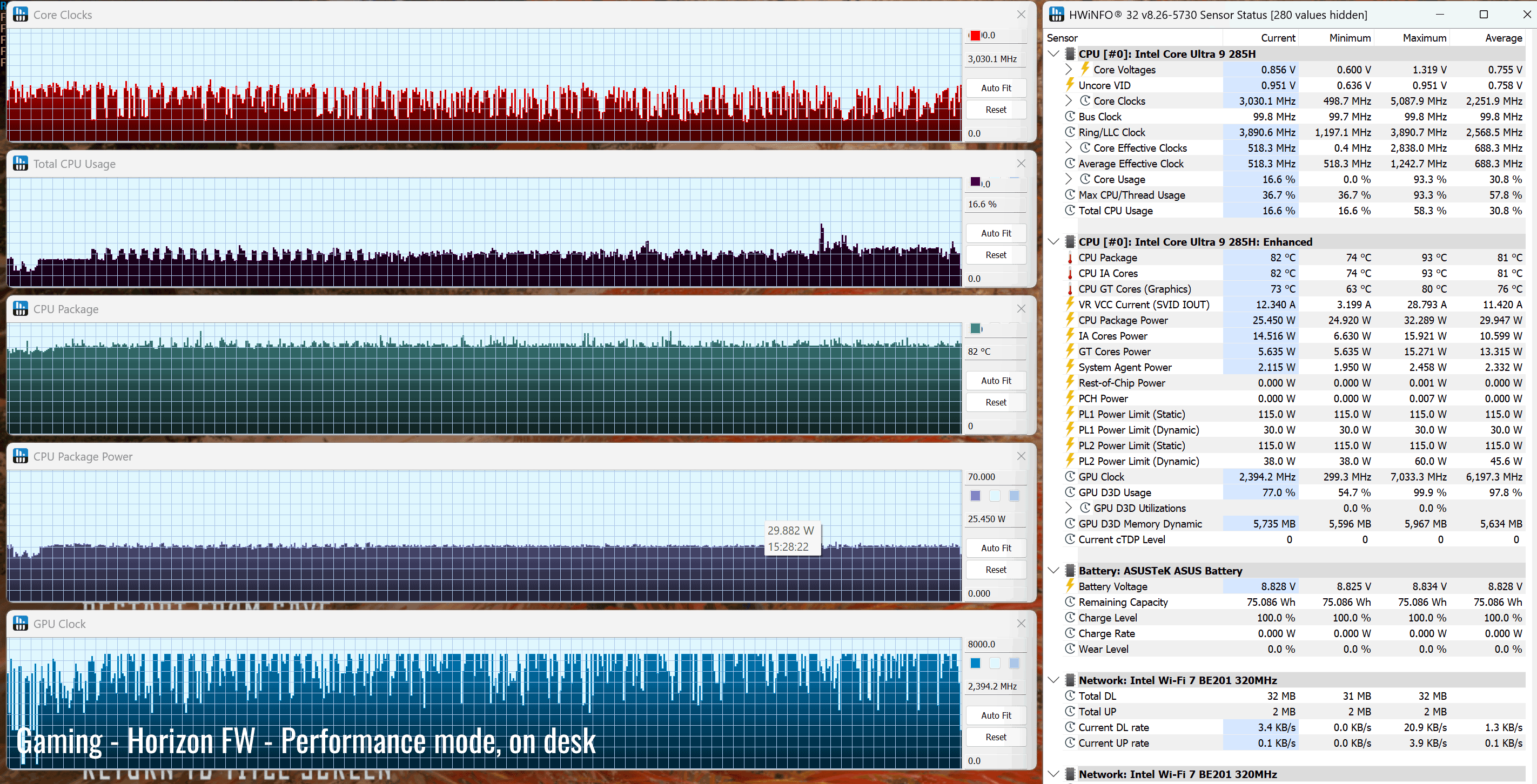Maximize the HWiNFO Sensor Status window
Viewport: 1537px width, 784px height.
click(1484, 15)
